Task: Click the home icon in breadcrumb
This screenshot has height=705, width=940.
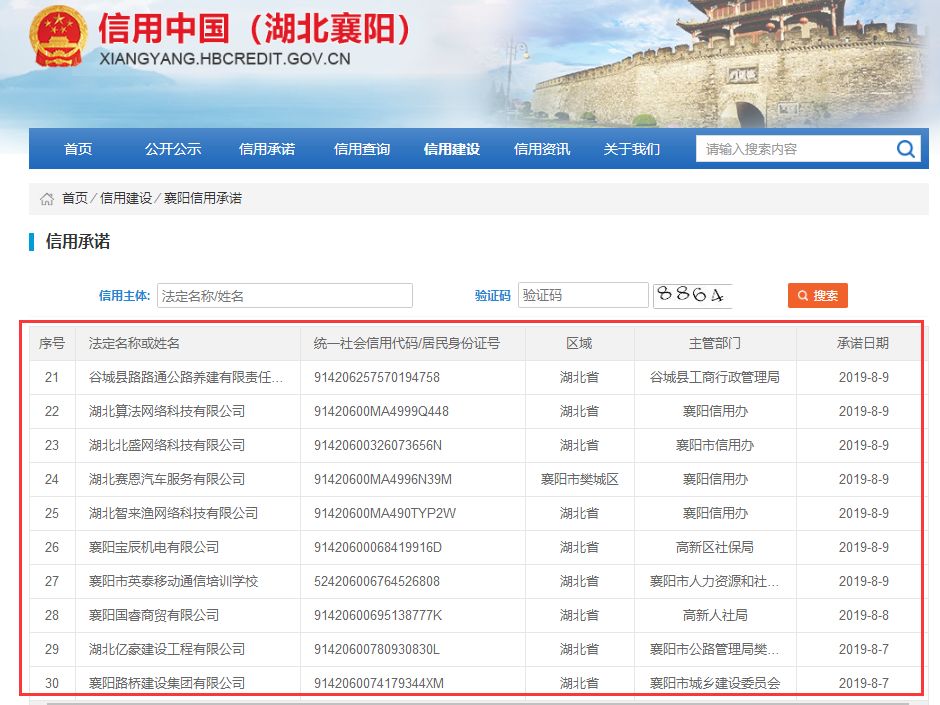Action: coord(47,199)
